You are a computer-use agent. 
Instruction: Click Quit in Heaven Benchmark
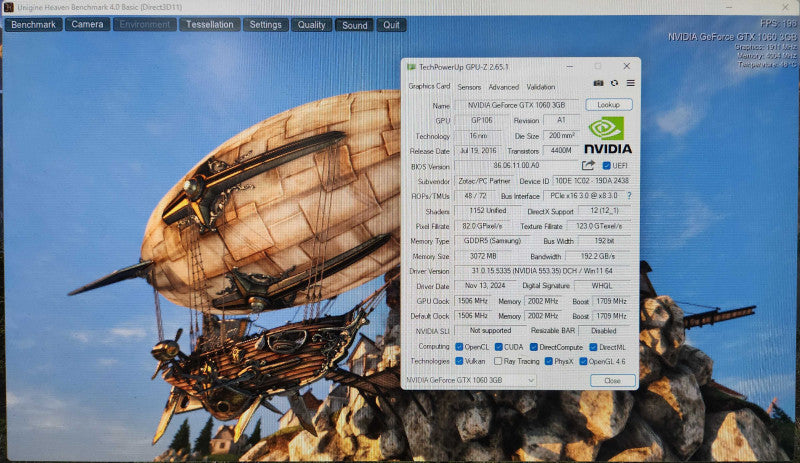click(391, 25)
